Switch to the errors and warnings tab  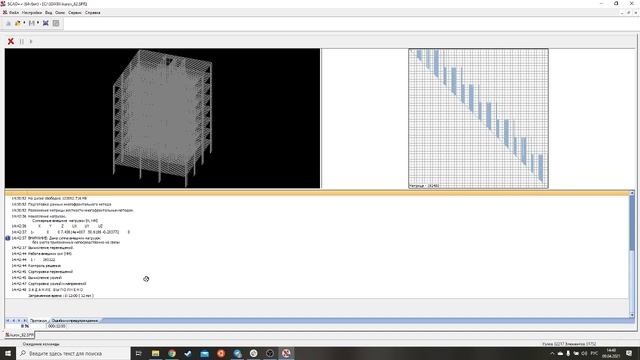click(x=75, y=321)
